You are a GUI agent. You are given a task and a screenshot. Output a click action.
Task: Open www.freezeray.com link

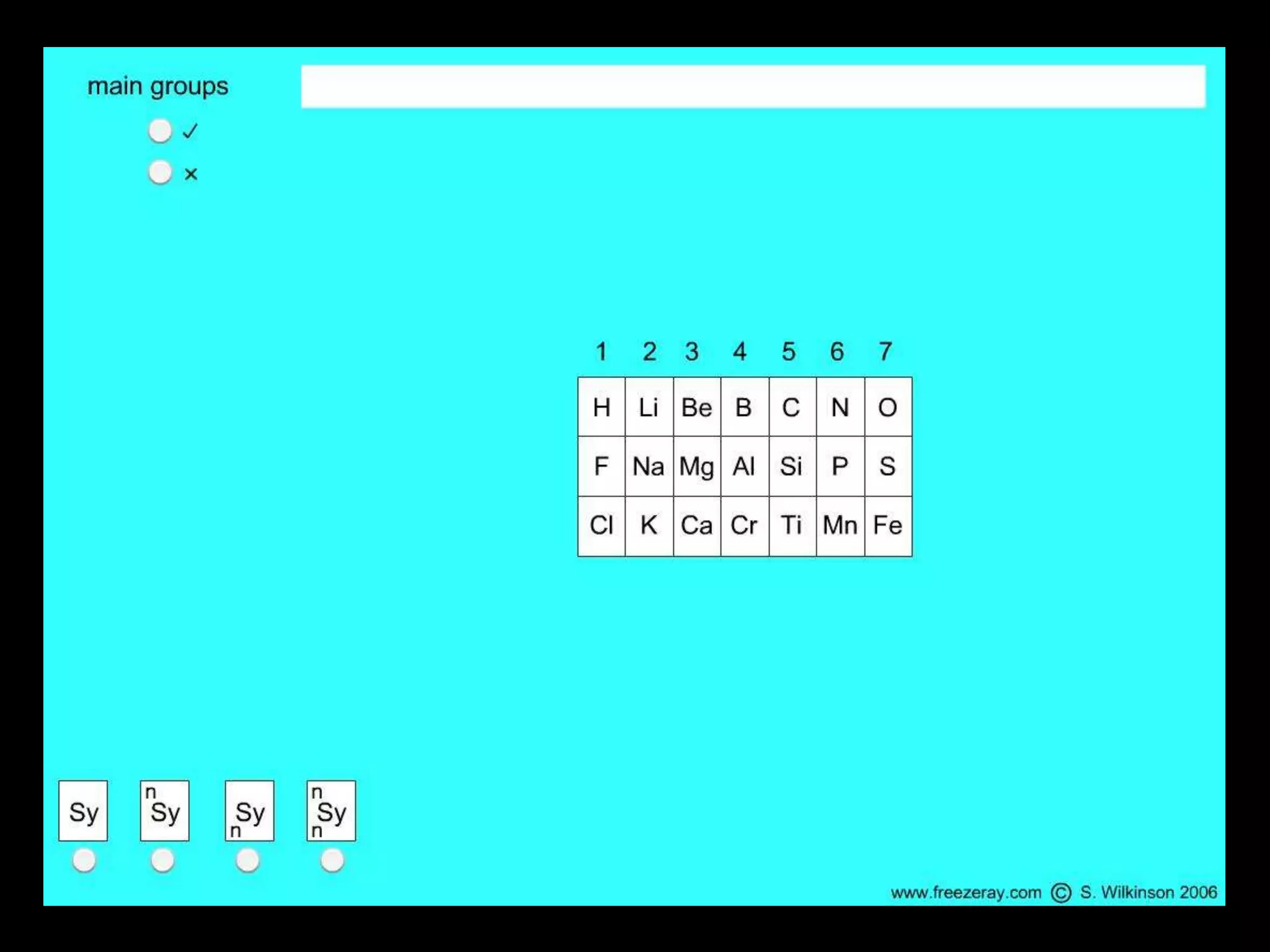(966, 892)
